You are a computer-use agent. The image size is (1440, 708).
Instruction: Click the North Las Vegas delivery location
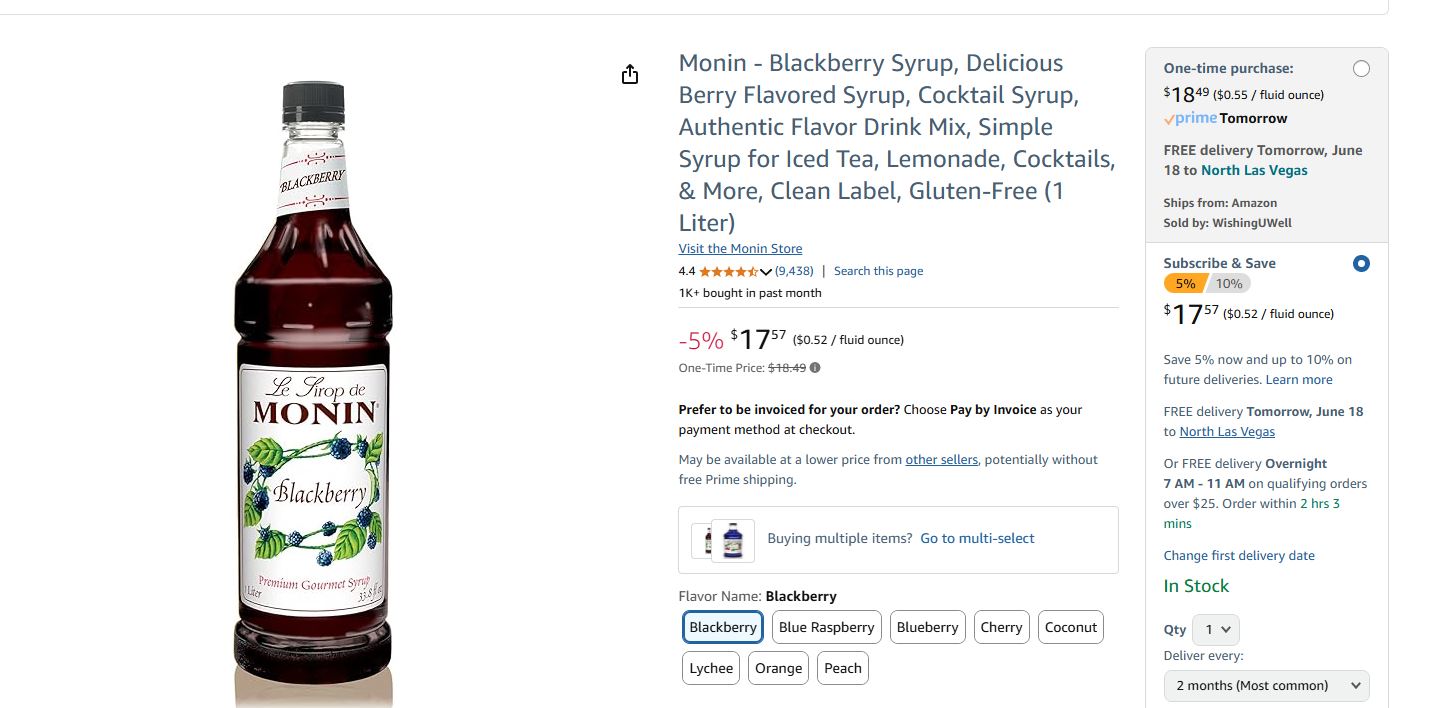1254,170
